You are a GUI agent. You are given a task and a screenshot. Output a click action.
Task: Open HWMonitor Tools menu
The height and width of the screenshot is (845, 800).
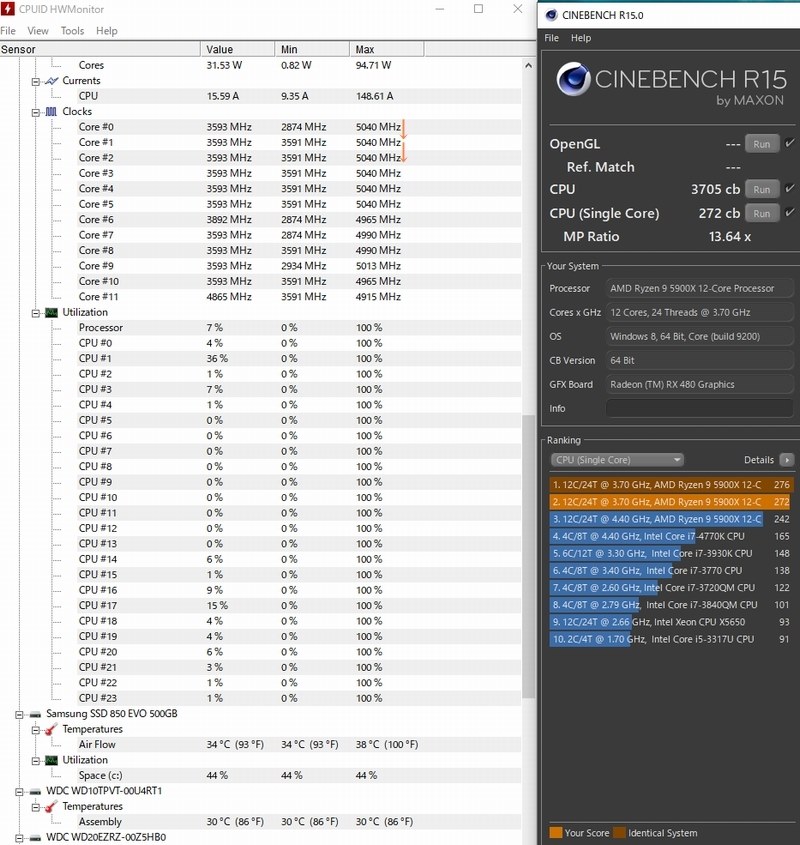72,31
